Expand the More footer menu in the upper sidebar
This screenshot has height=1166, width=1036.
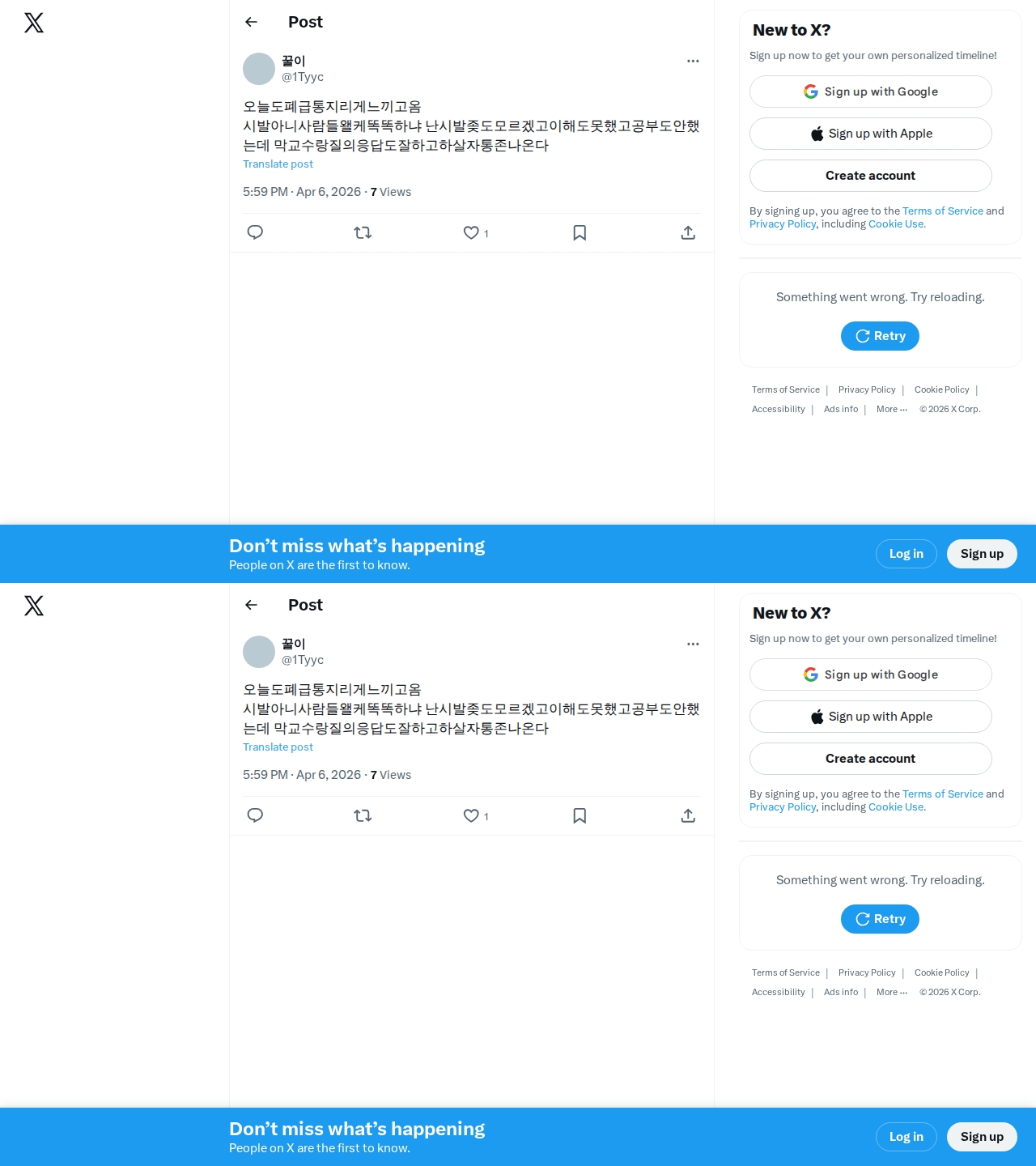[892, 409]
